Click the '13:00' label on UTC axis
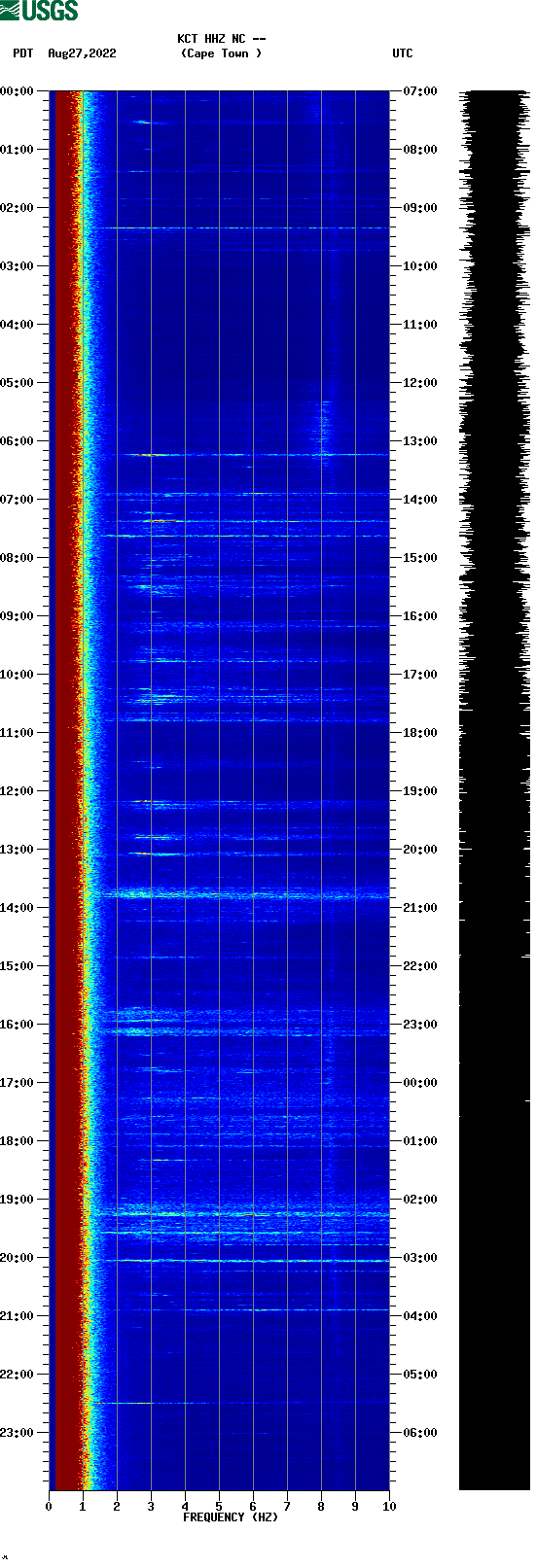 420,441
